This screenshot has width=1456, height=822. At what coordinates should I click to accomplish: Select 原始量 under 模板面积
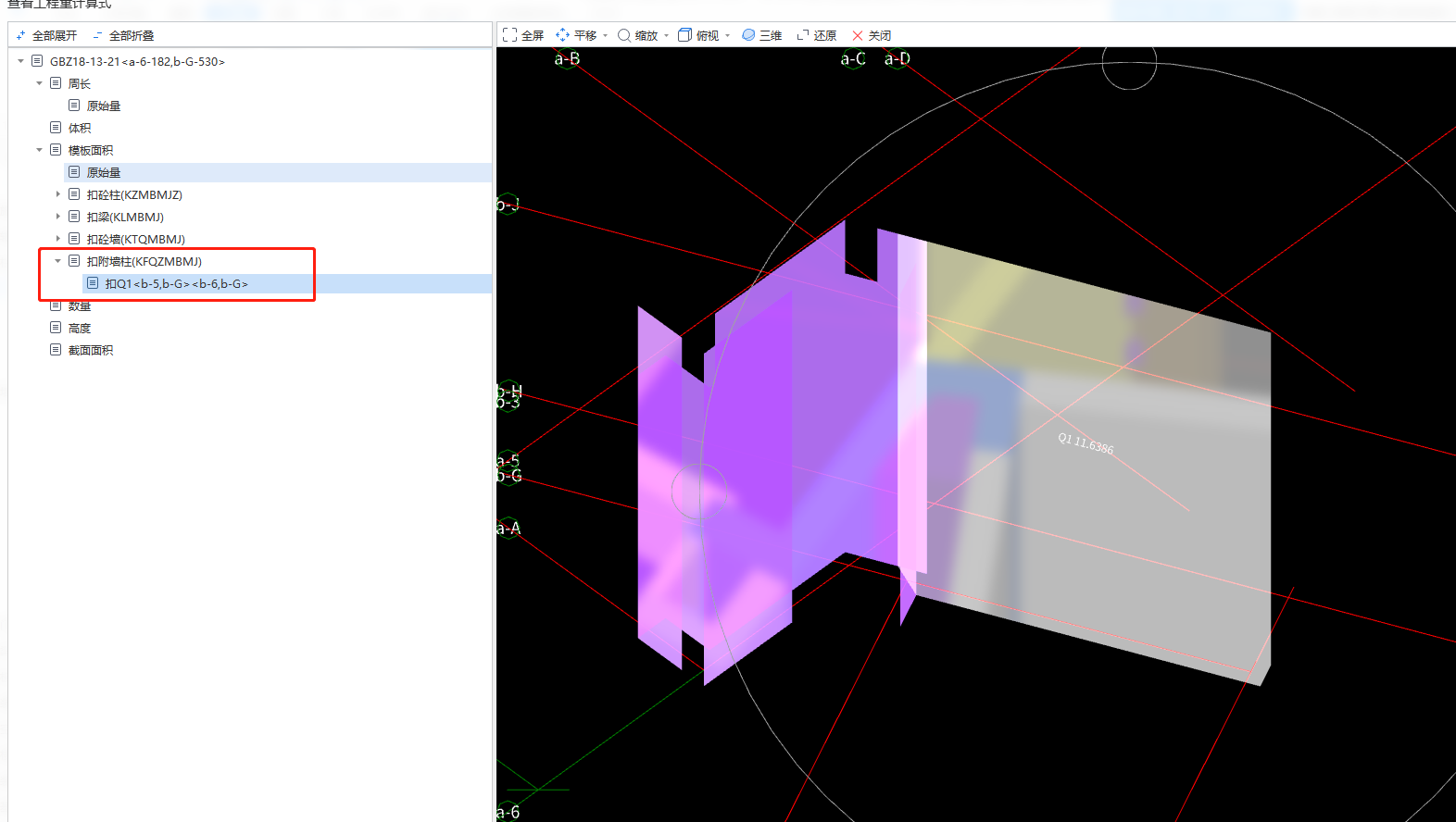[x=104, y=172]
